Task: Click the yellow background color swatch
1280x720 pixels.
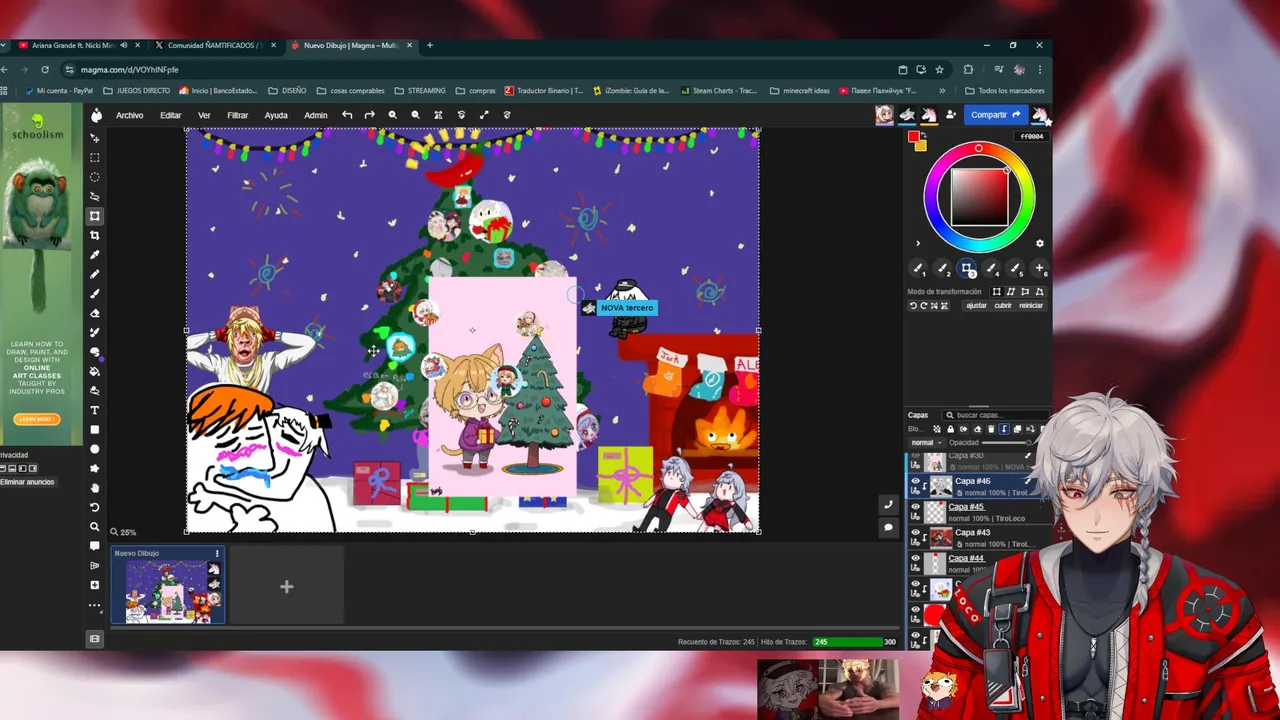Action: point(921,146)
